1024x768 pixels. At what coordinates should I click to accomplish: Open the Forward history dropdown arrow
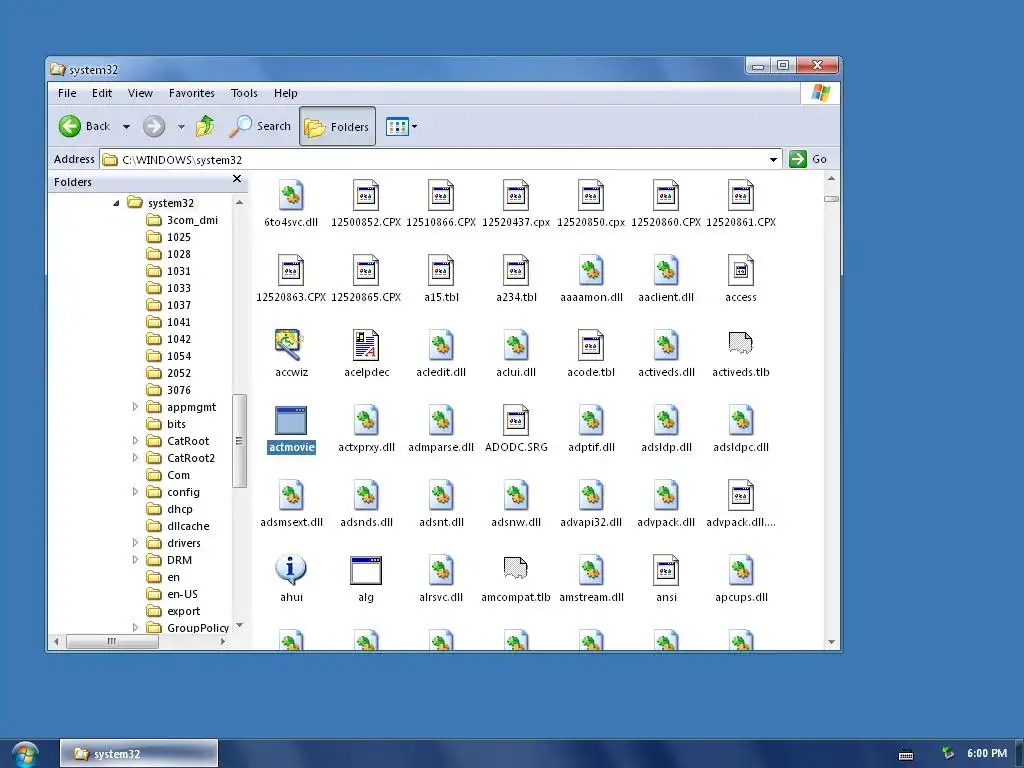[181, 127]
